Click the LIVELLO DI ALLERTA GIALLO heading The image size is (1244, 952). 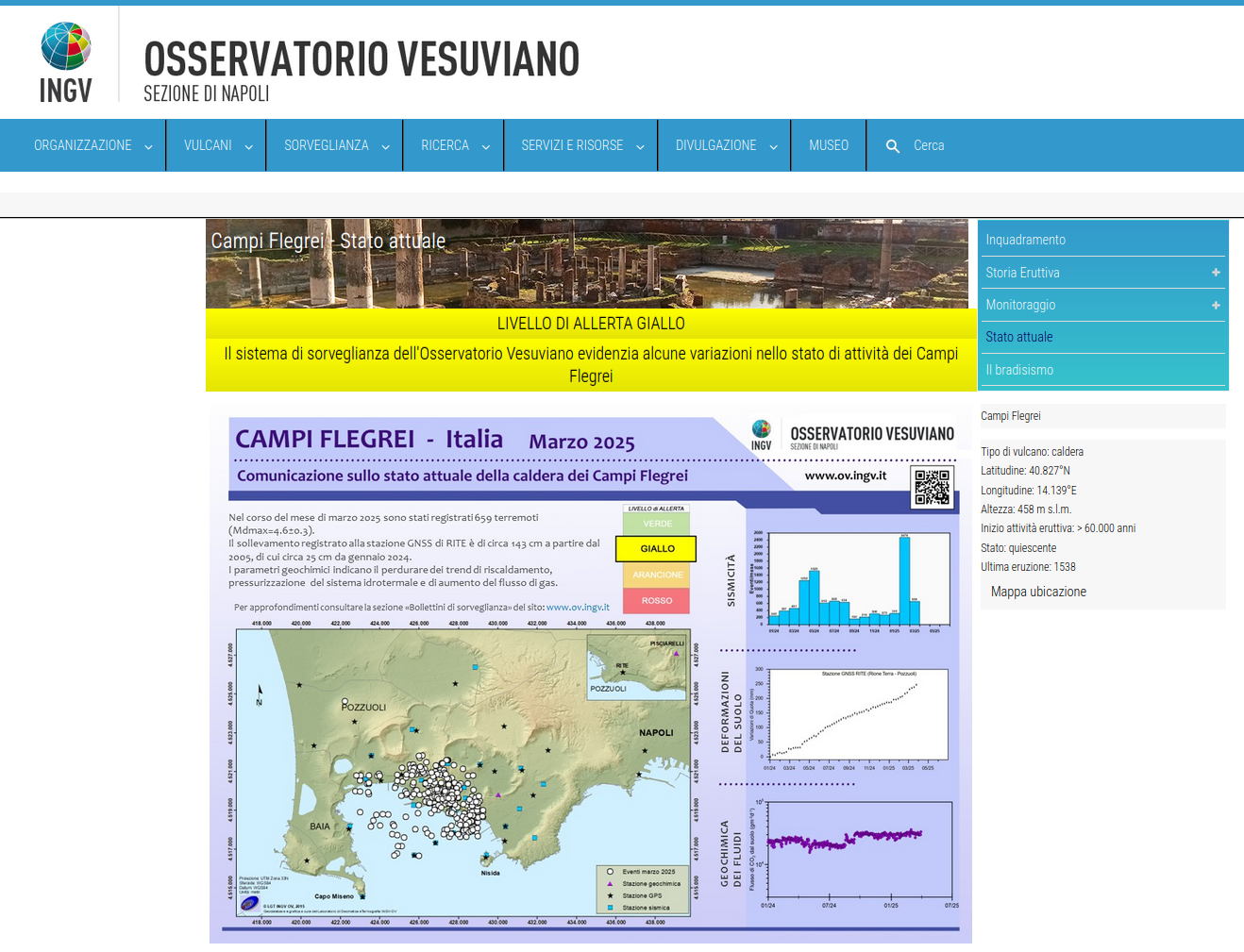coord(591,324)
